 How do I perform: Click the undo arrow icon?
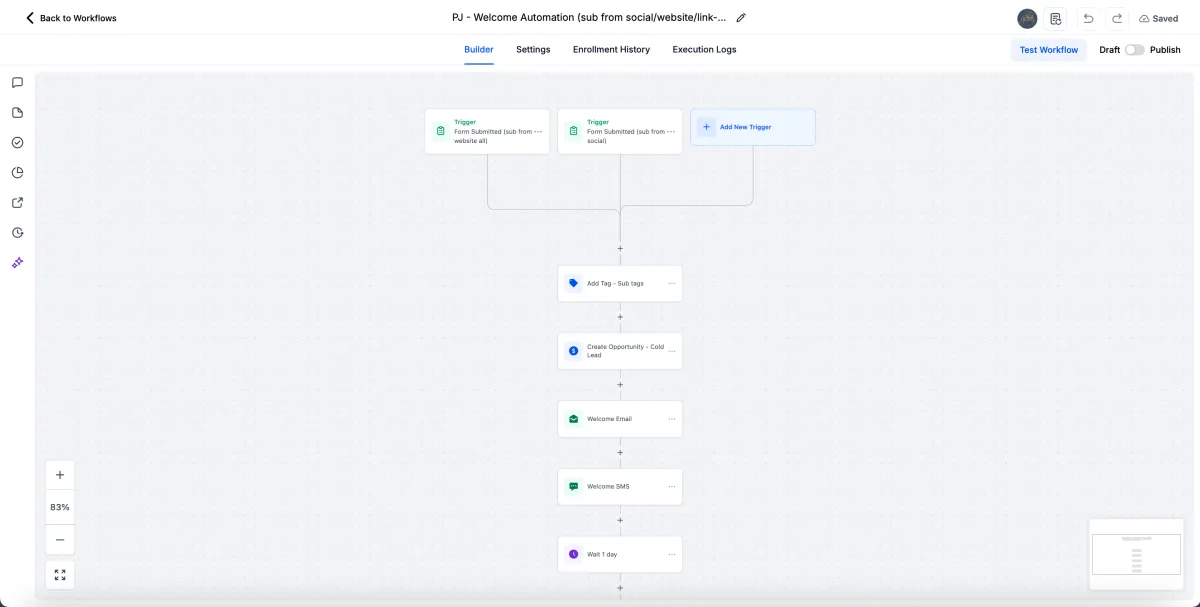coord(1088,18)
